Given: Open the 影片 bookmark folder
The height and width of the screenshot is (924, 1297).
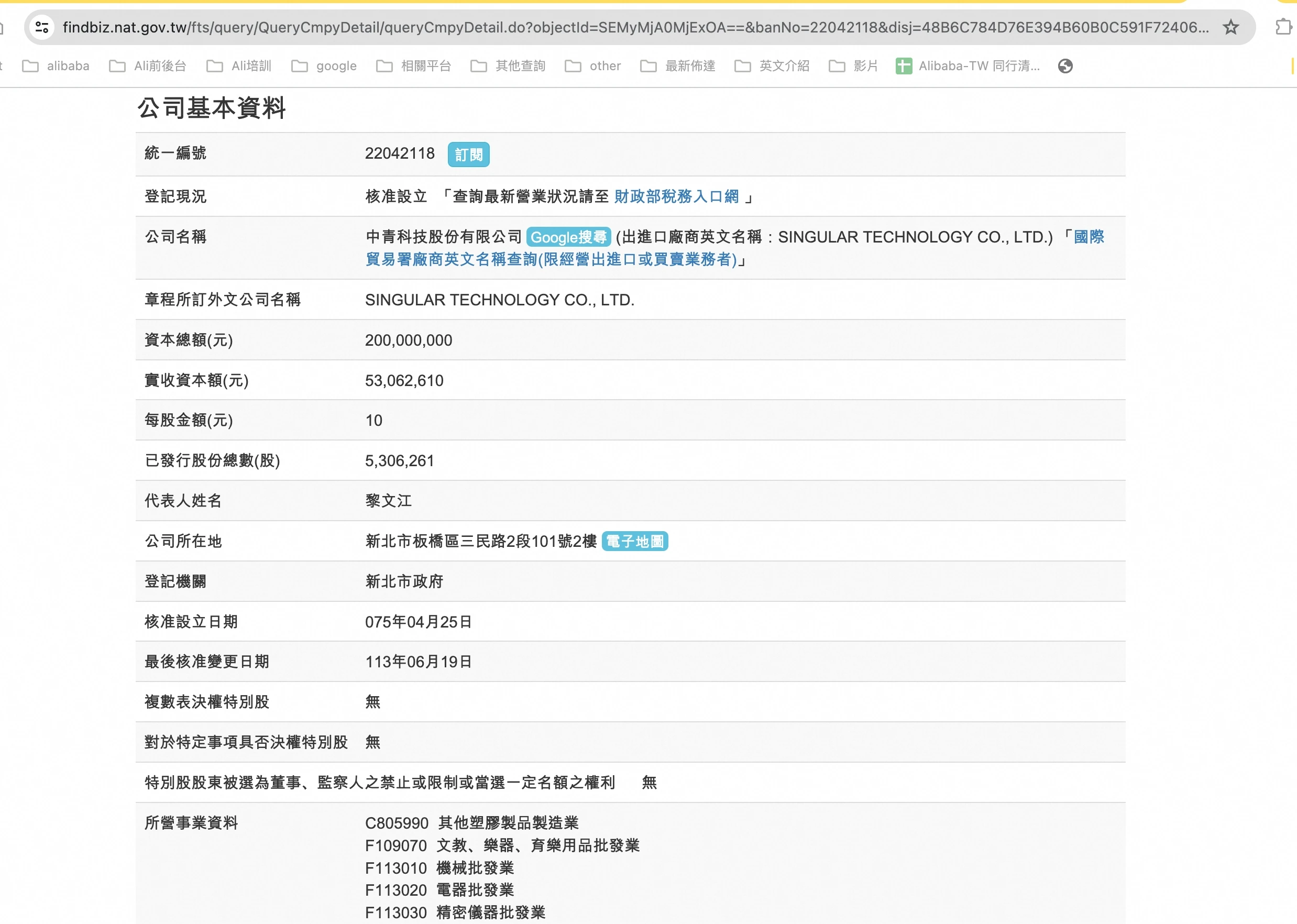Looking at the screenshot, I should point(853,66).
